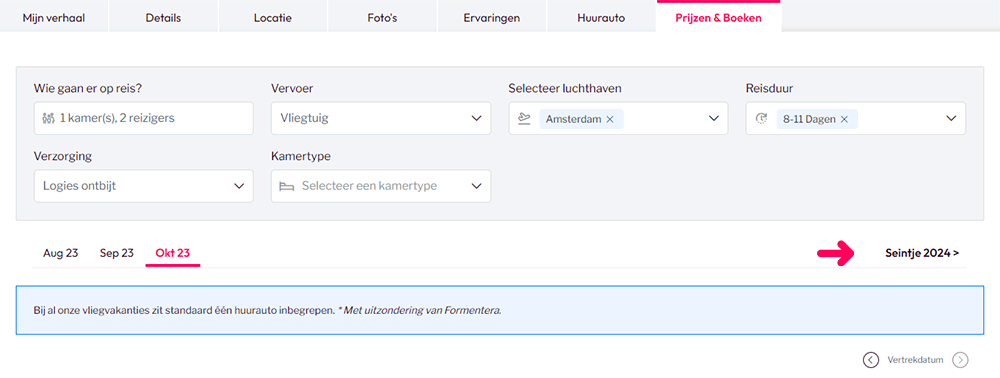Click the travelers people icon
Screen dimensions: 1000x378
pyautogui.click(x=48, y=118)
